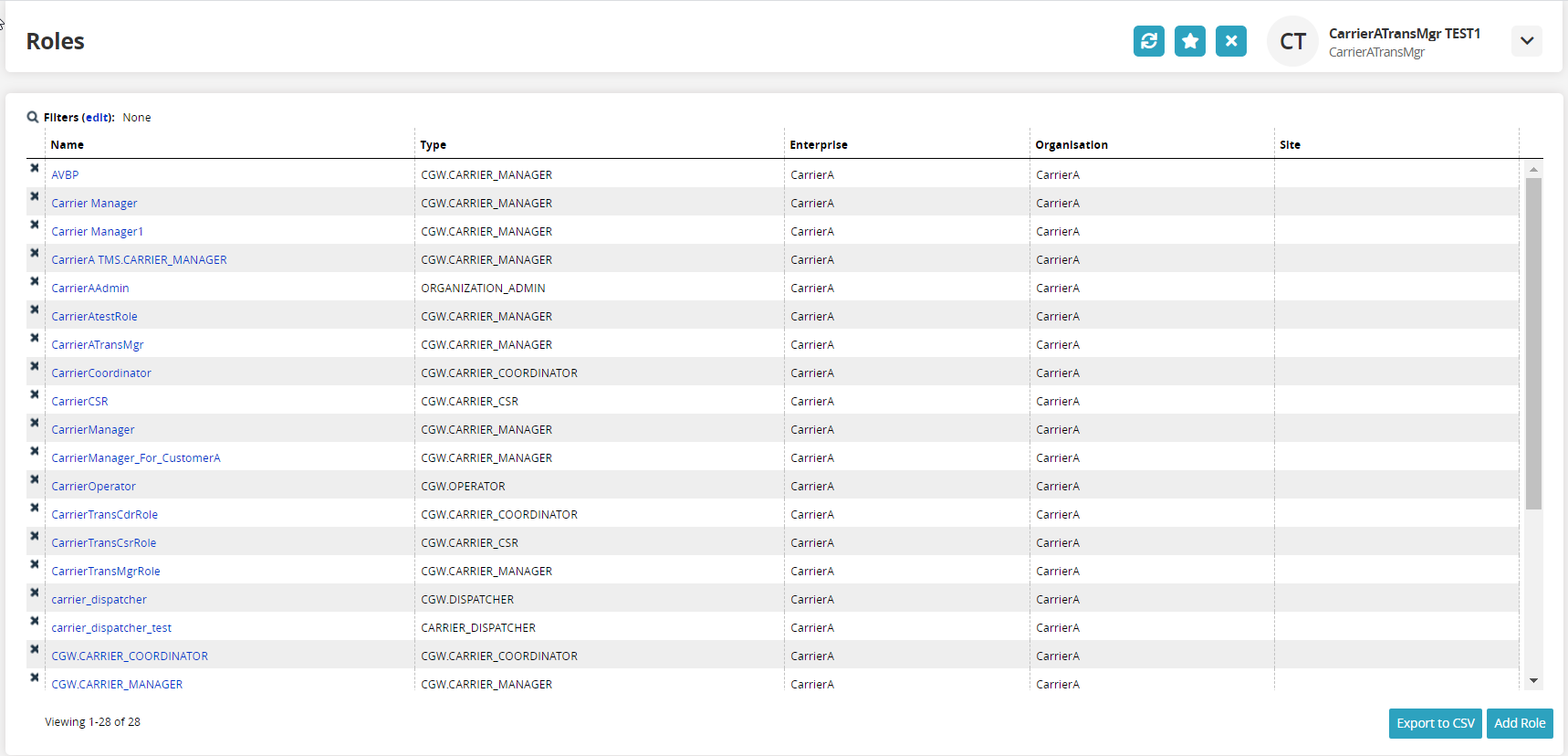Delete the CarrierAAdmin role using X icon
The image size is (1568, 756).
(x=35, y=281)
